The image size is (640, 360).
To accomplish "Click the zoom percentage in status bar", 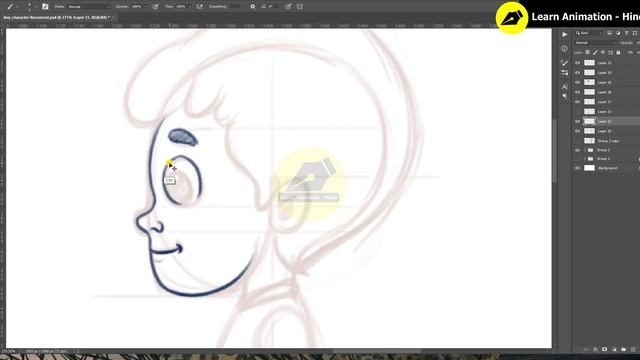I will tap(10, 351).
